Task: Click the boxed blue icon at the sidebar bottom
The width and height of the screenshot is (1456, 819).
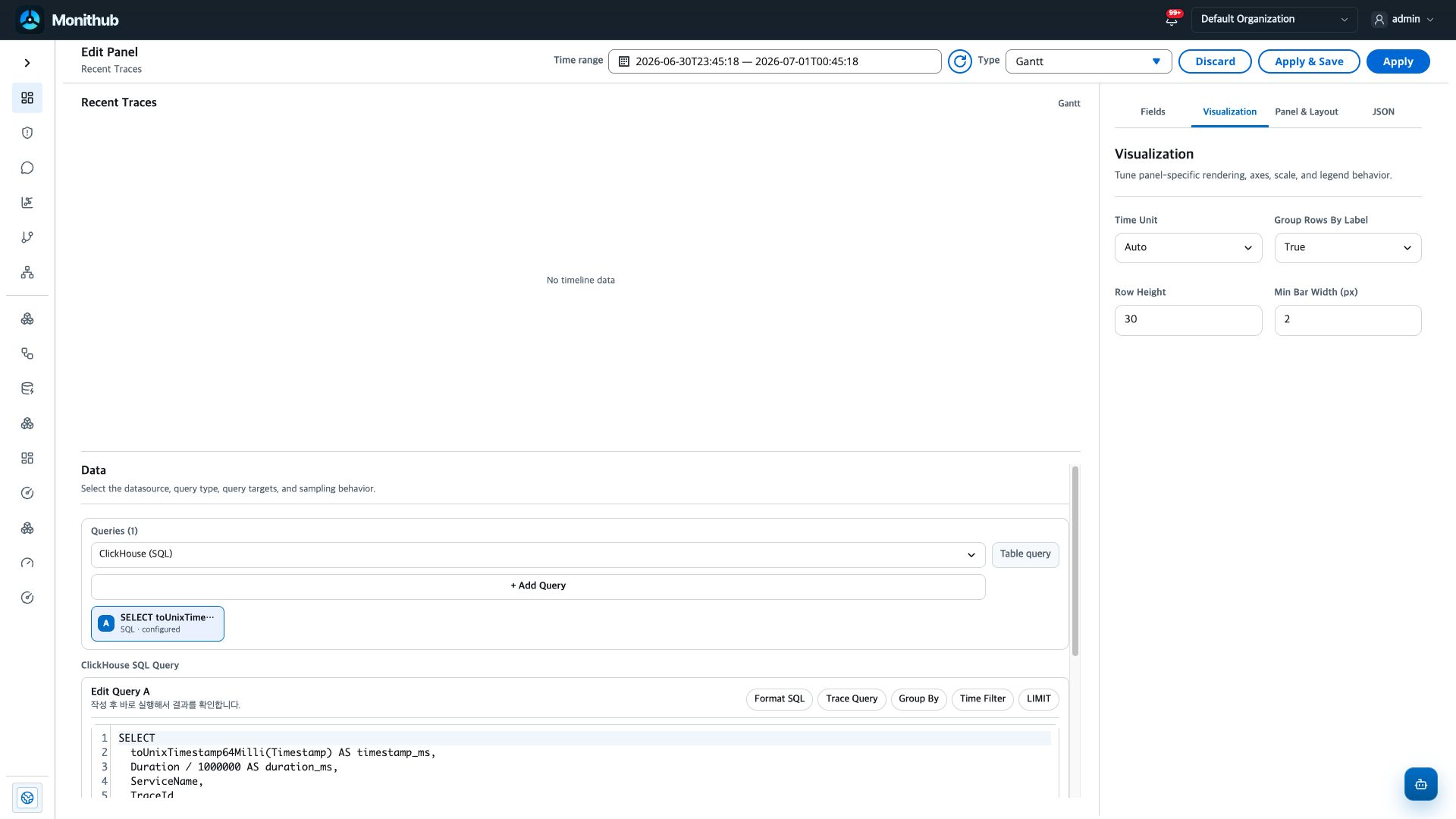Action: coord(27,798)
